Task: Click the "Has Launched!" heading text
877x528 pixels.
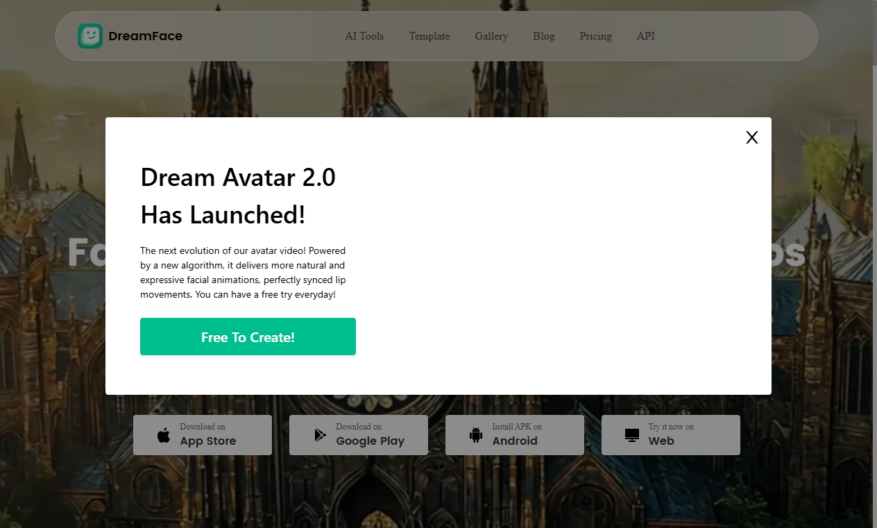Action: [x=223, y=215]
